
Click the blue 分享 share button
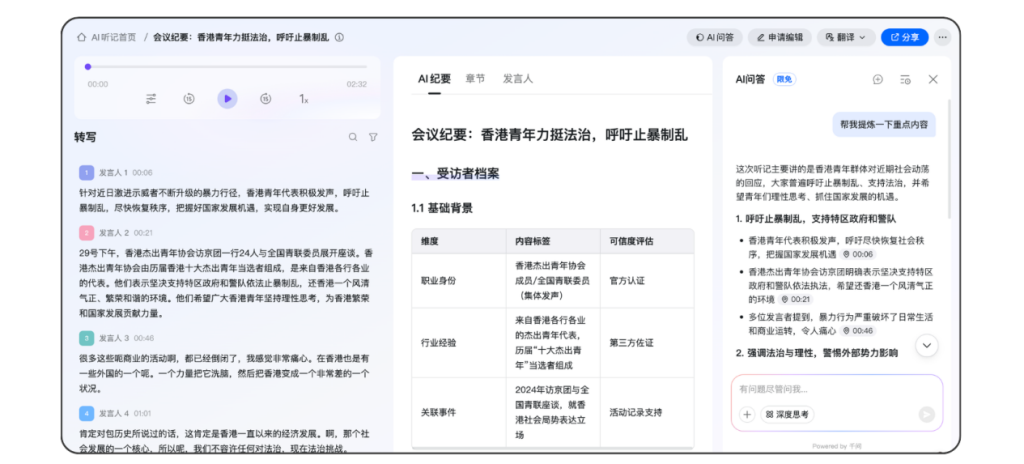tap(904, 37)
